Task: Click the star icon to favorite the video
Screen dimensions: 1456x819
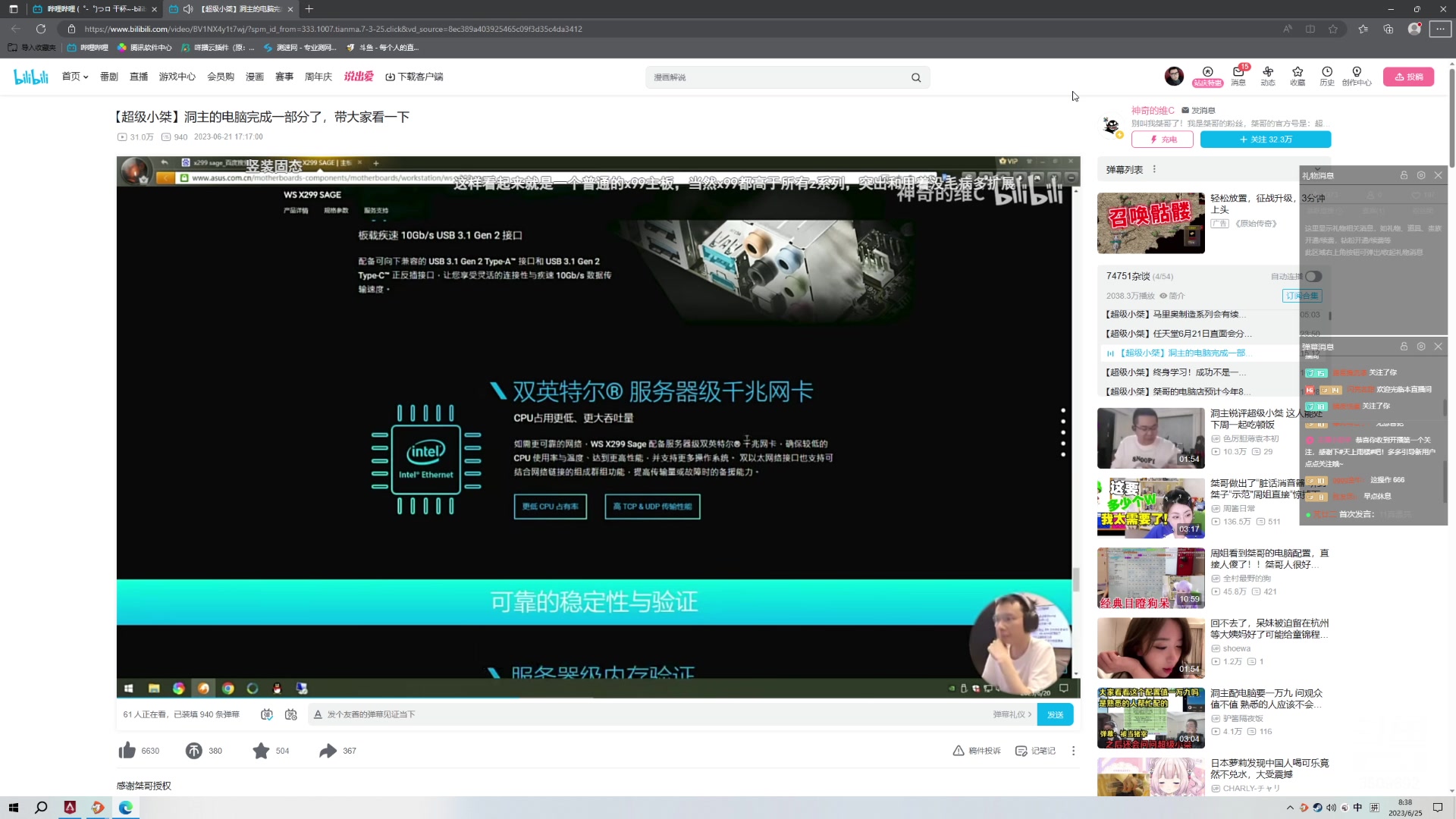Action: [x=261, y=750]
